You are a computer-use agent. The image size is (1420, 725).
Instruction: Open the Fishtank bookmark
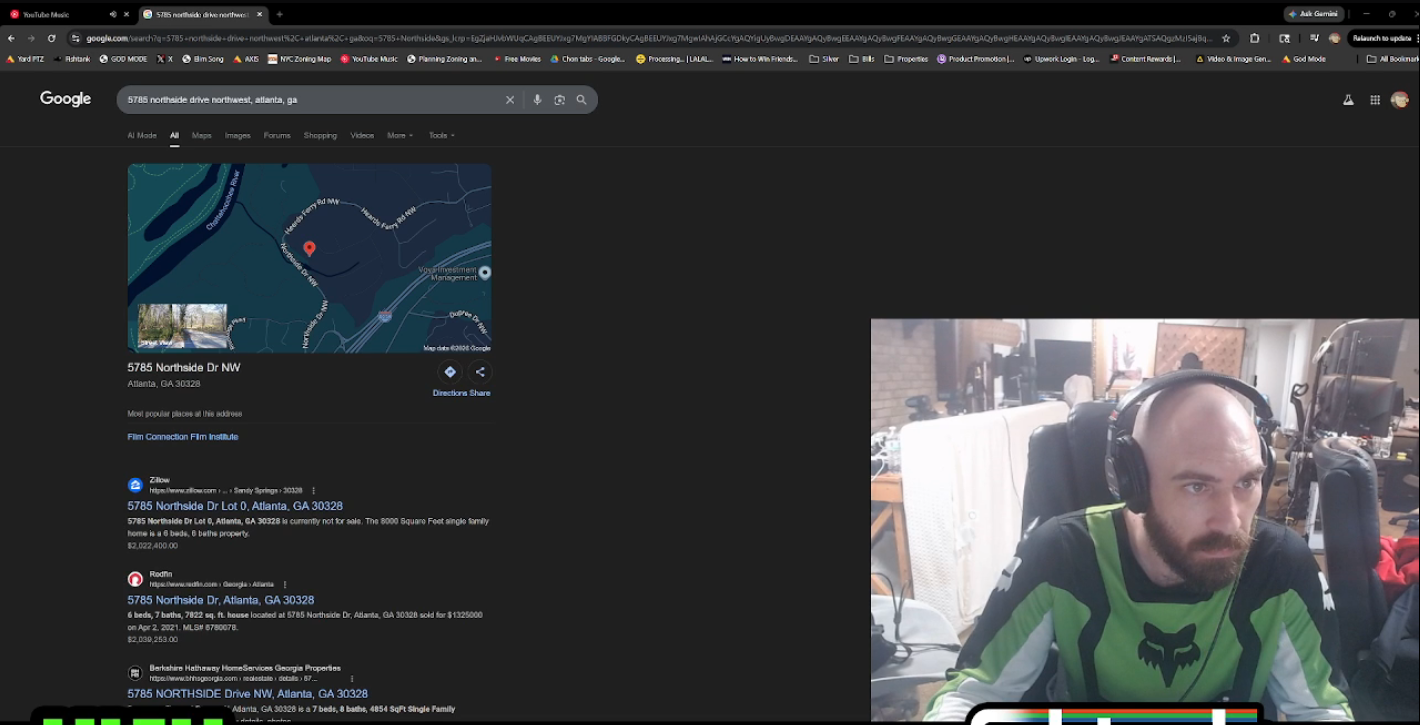click(71, 59)
